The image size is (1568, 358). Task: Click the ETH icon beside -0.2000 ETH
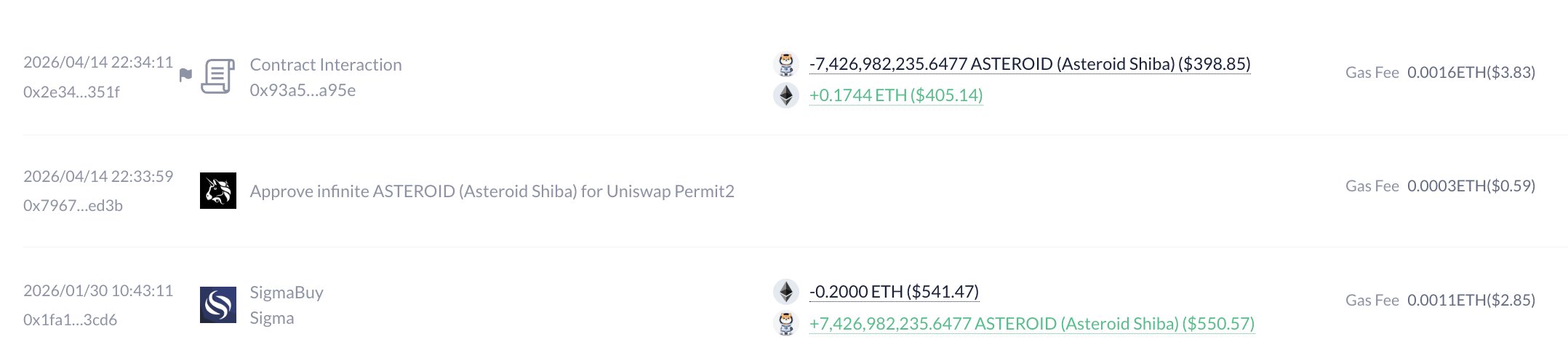(x=785, y=292)
